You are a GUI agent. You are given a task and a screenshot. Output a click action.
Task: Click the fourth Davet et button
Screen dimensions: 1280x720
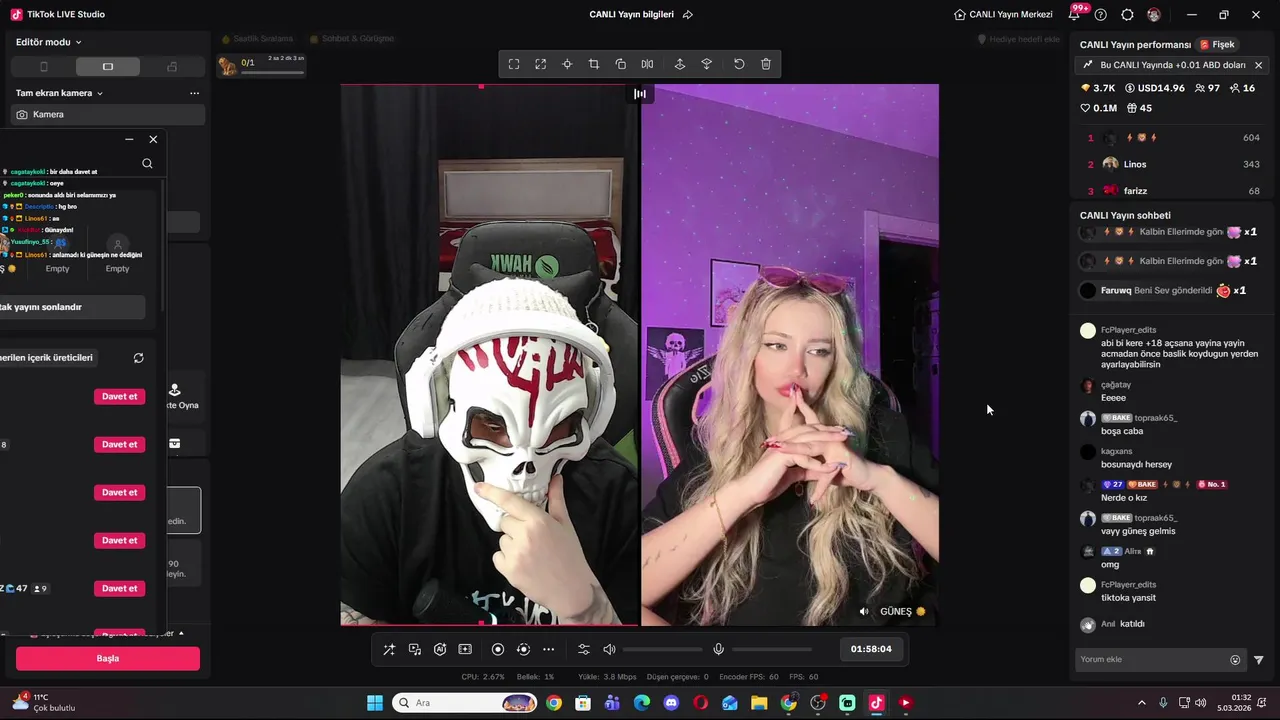pos(119,540)
